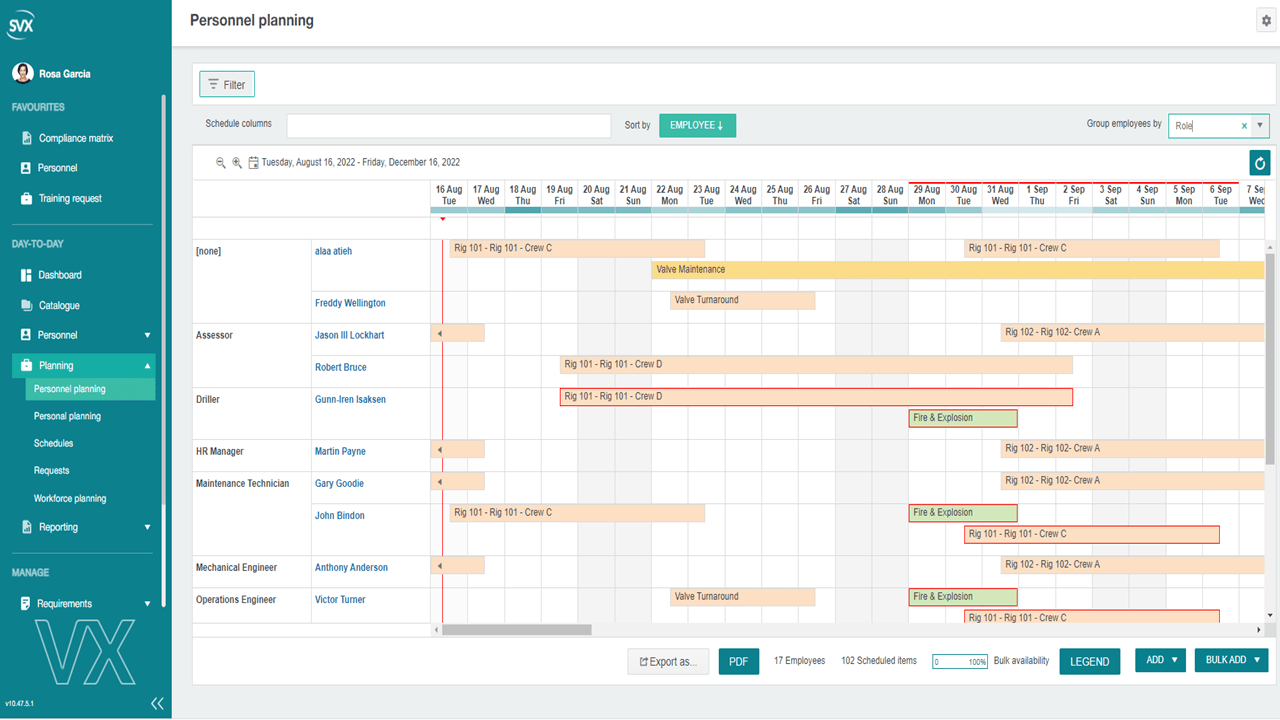Click the Compliance matrix favourite icon
The height and width of the screenshot is (720, 1280).
[27, 138]
